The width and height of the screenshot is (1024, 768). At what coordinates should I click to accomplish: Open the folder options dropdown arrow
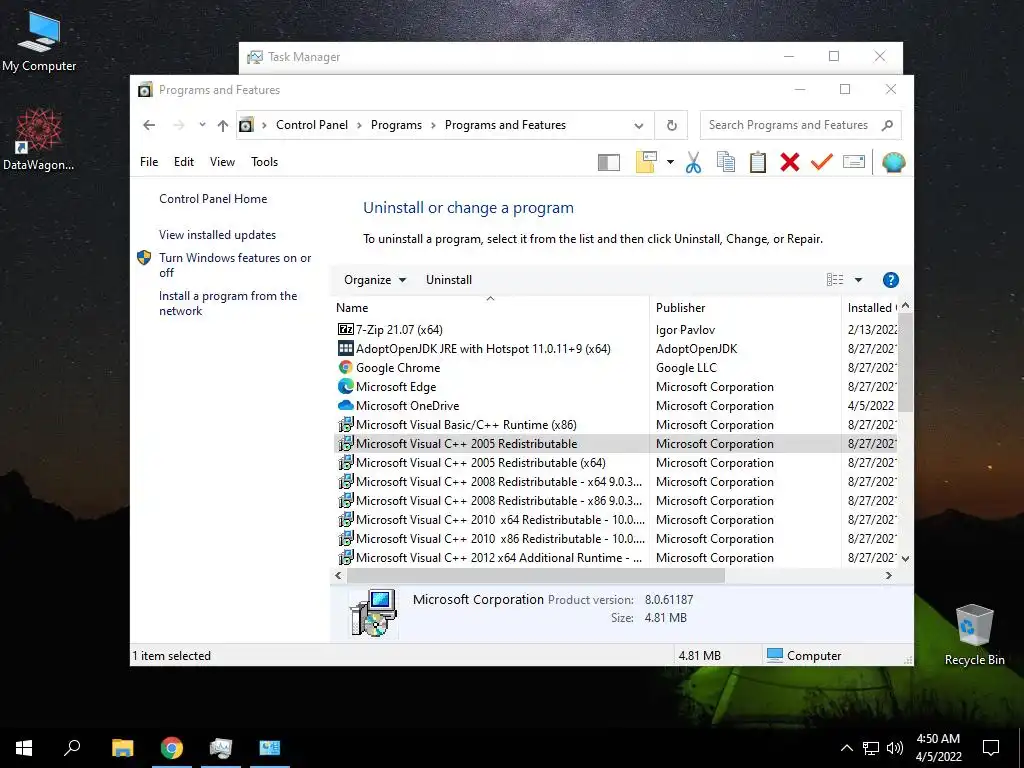tap(670, 162)
